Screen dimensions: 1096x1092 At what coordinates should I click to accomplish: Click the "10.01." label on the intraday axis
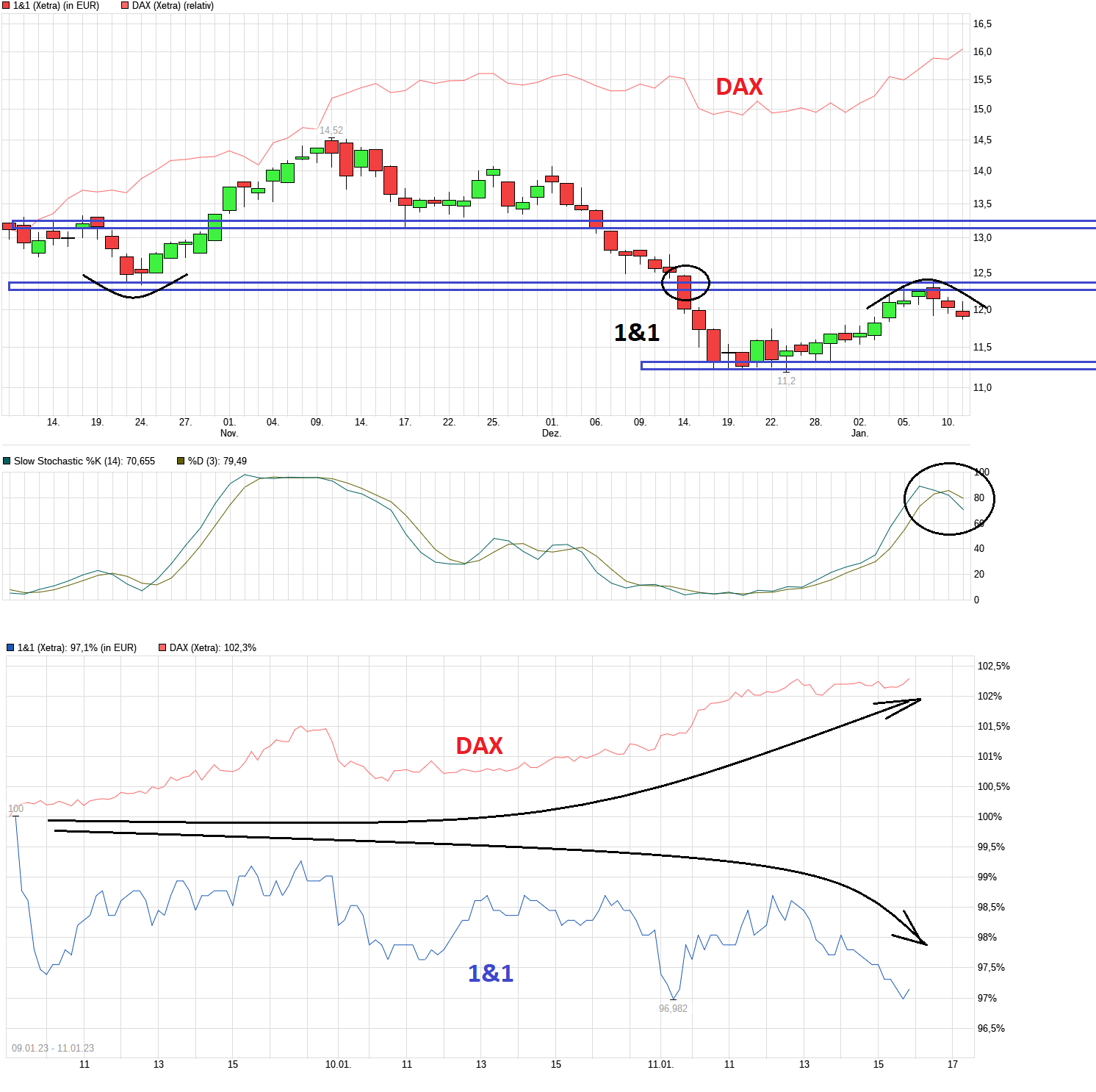pos(339,1065)
